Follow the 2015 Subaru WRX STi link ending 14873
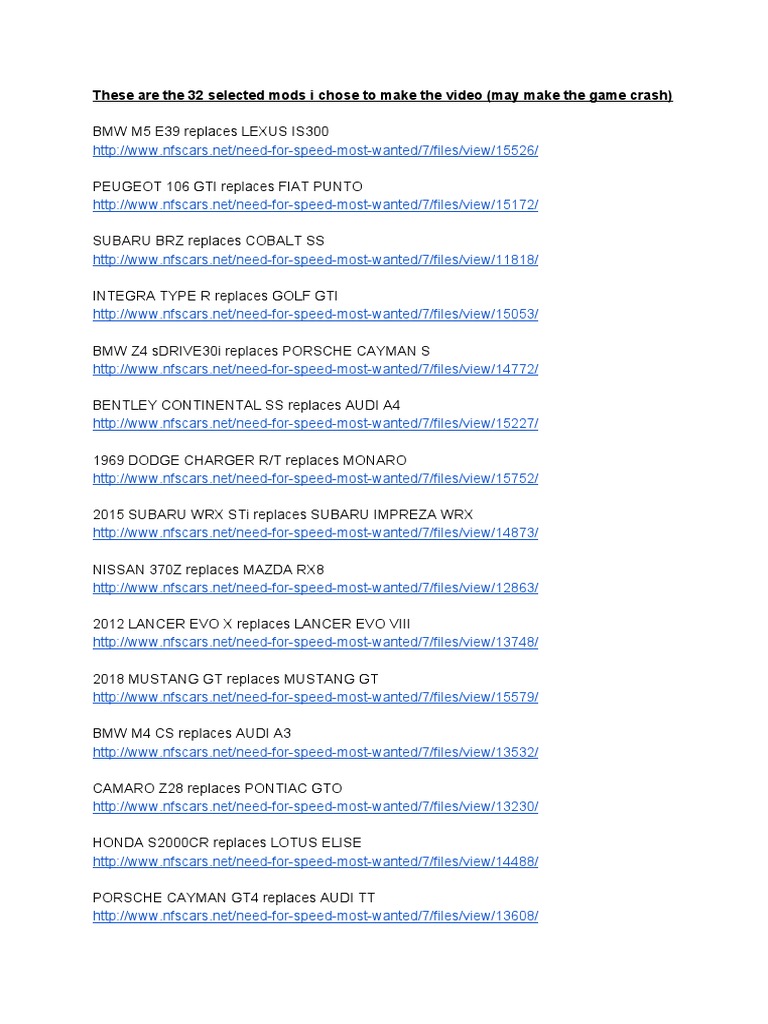This screenshot has width=768, height=1024. pyautogui.click(x=315, y=533)
